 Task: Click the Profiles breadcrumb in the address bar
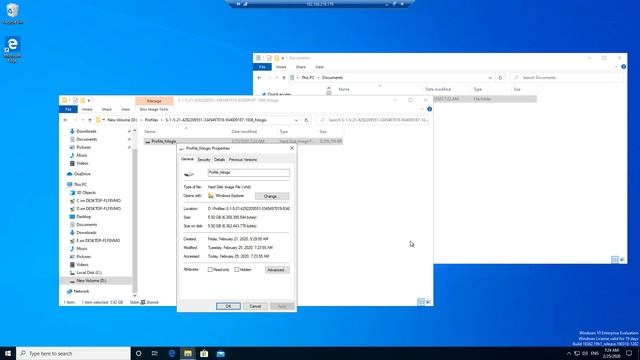tap(151, 120)
